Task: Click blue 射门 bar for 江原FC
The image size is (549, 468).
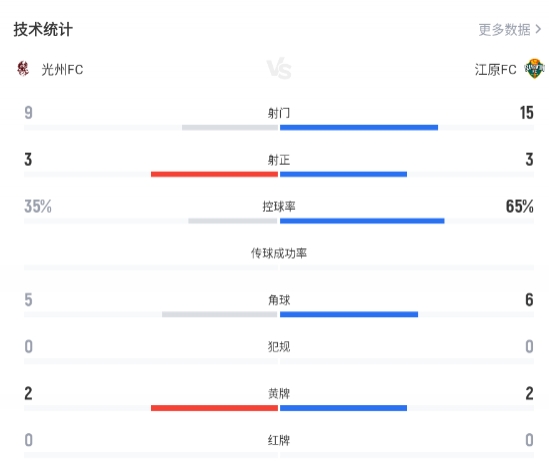Action: (x=359, y=127)
